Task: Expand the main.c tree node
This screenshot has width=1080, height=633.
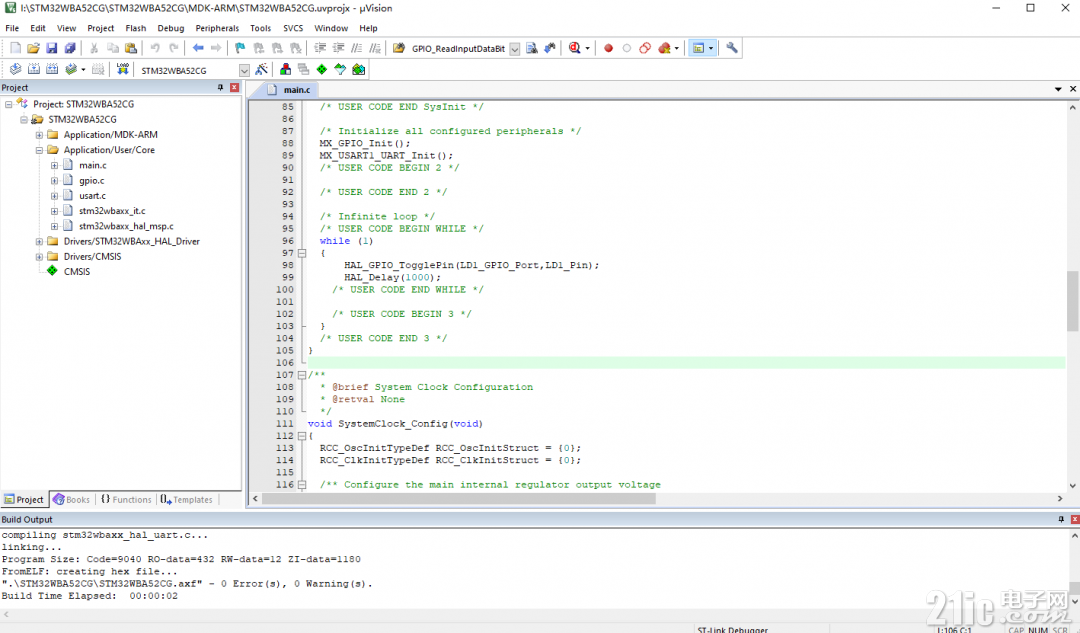Action: tap(54, 165)
